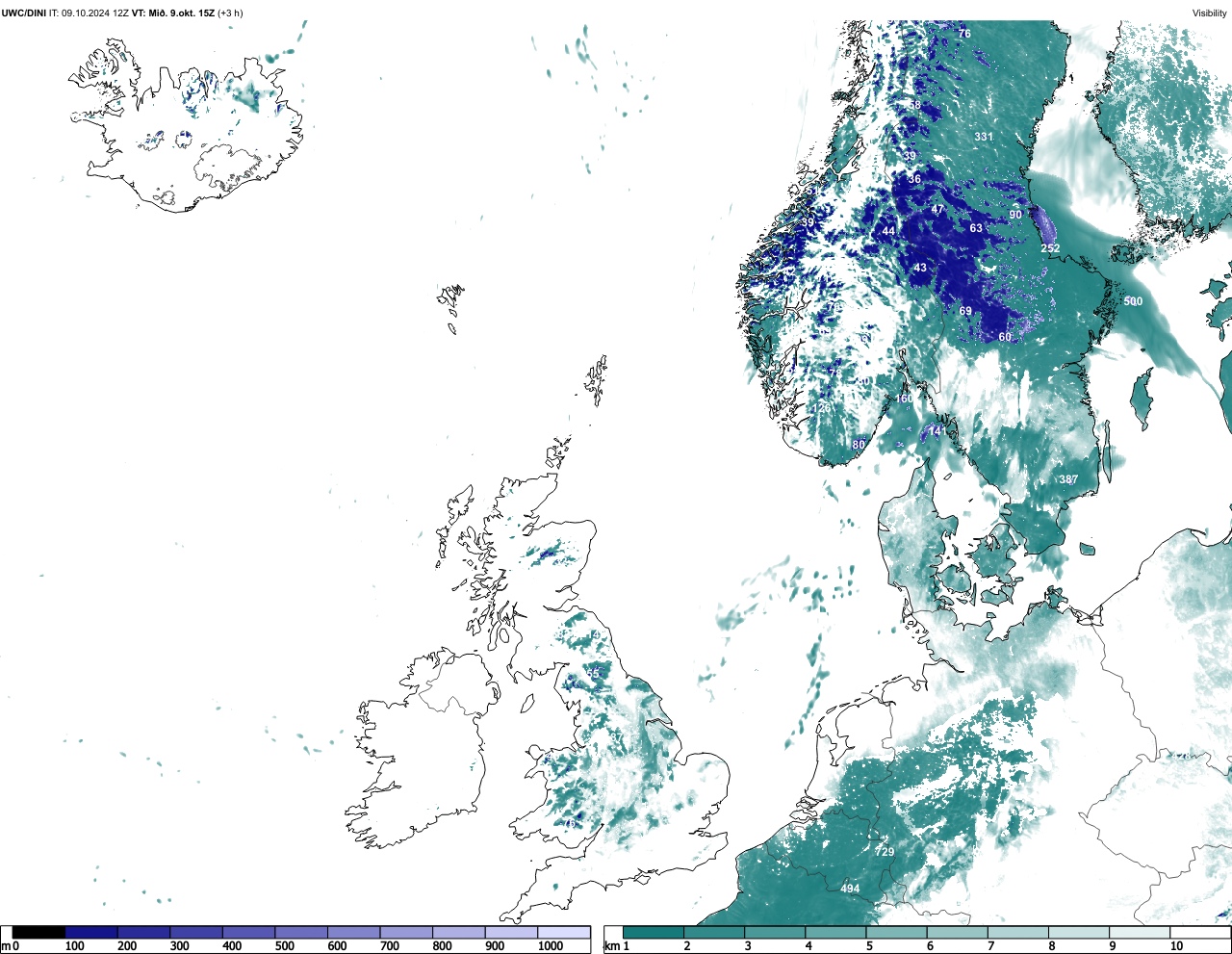
Task: Click the '(+3 h)' forecast offset
Action: [230, 13]
